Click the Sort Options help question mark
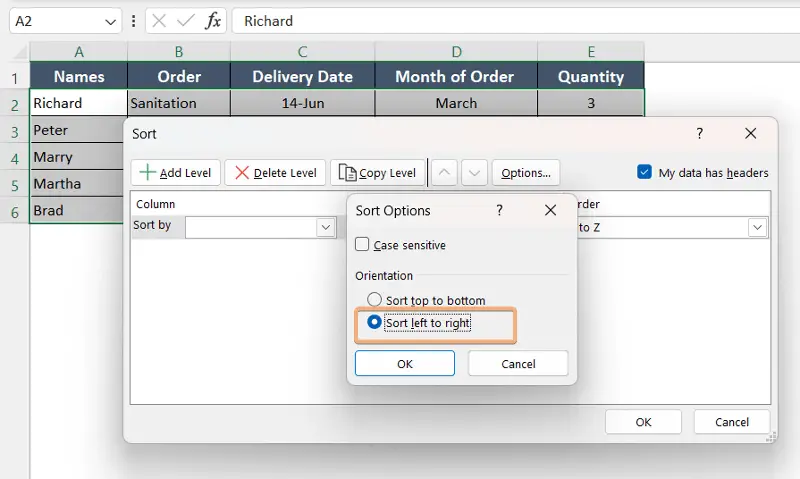800x479 pixels. click(499, 210)
